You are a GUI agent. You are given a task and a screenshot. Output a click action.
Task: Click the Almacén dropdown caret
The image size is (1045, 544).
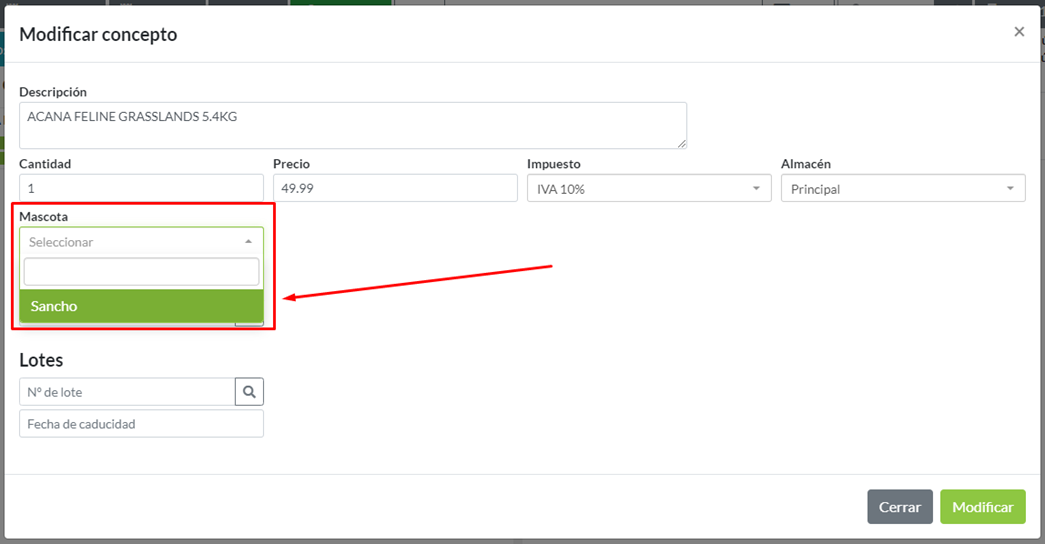1010,189
